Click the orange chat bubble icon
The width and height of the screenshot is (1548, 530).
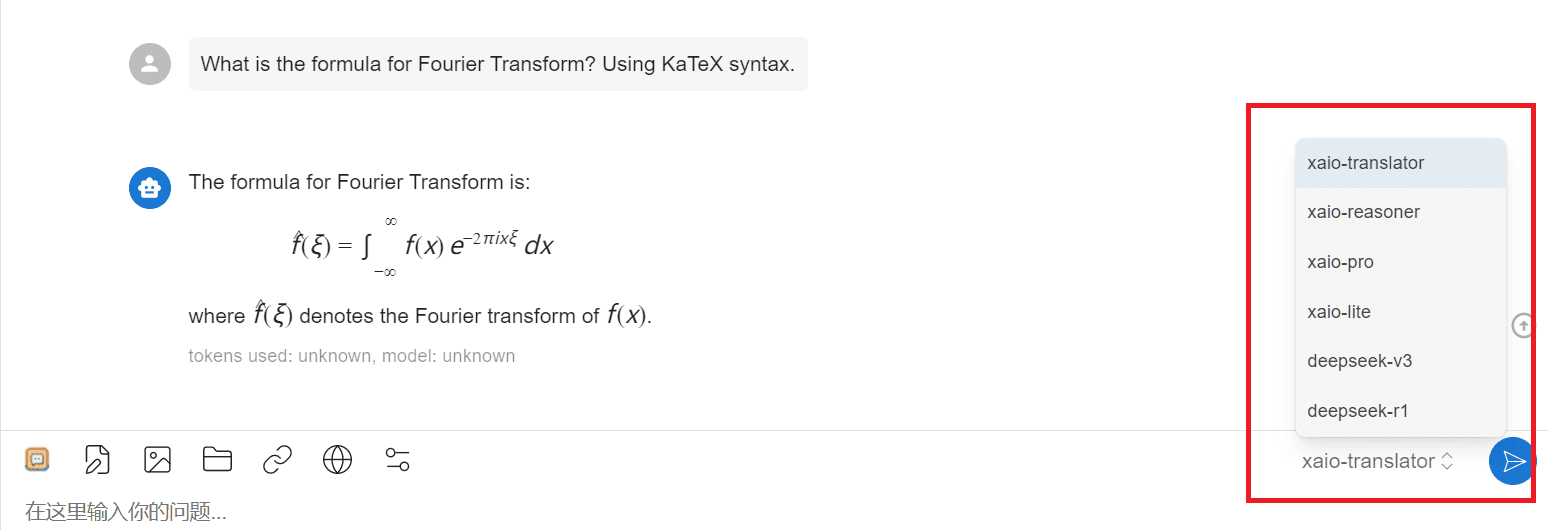coord(38,459)
